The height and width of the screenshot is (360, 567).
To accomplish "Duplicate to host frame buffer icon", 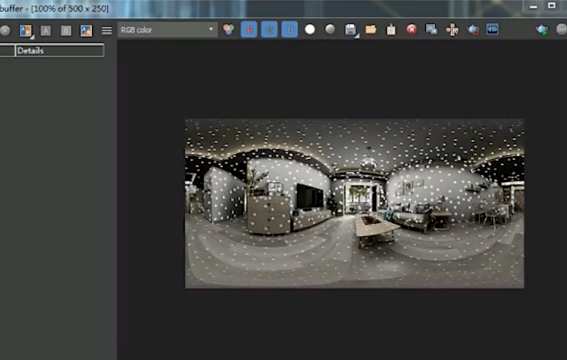I will coord(431,29).
